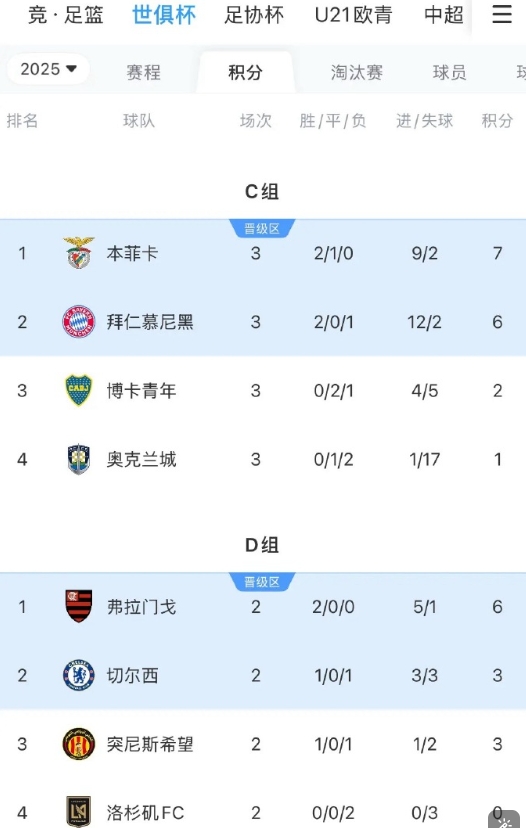Tap the Espérance de Tunis crest
526x828 pixels.
(79, 744)
